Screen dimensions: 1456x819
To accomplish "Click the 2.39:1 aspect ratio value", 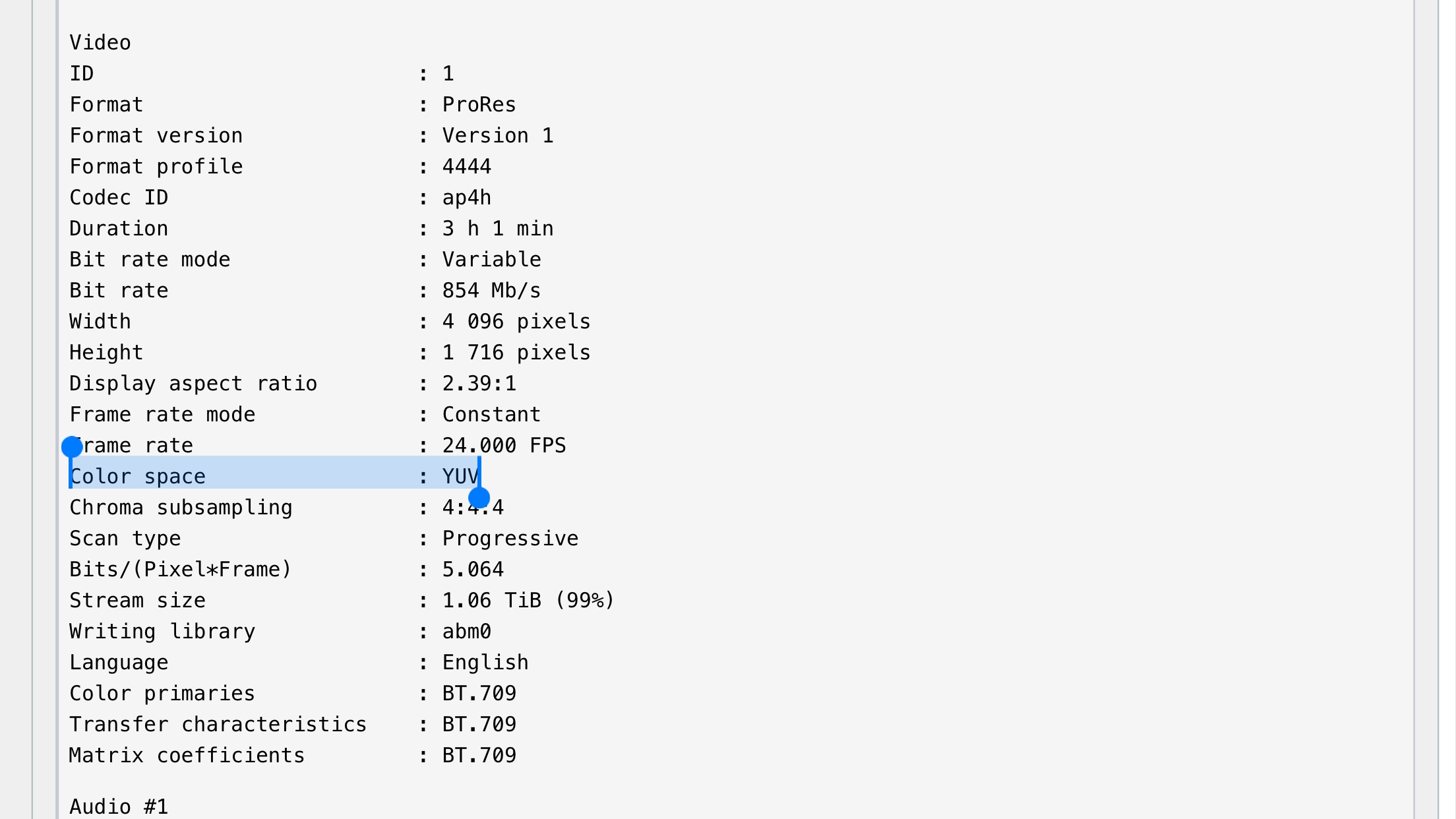I will point(479,383).
